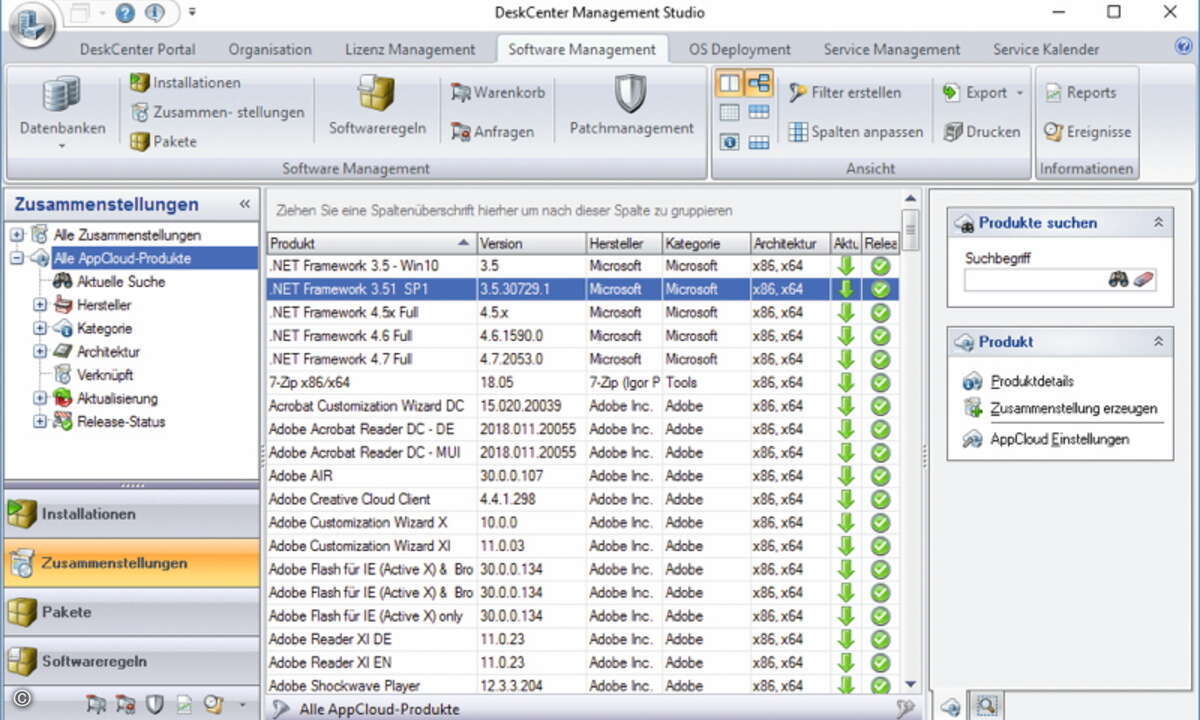Click download arrow in 7-Zip row
The height and width of the screenshot is (720, 1200).
tap(847, 382)
